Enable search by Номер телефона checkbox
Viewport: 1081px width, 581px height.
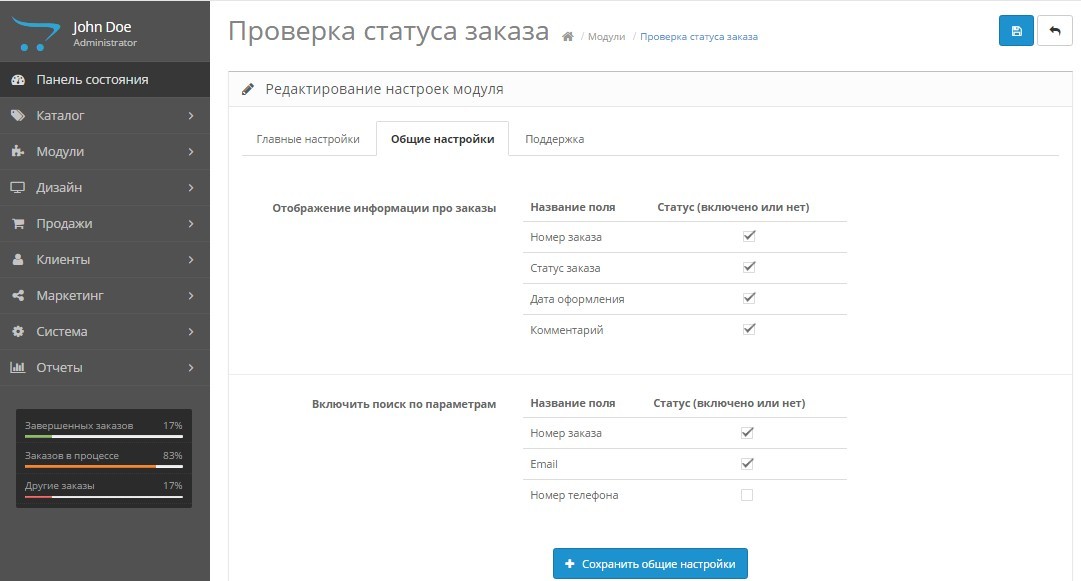[747, 495]
